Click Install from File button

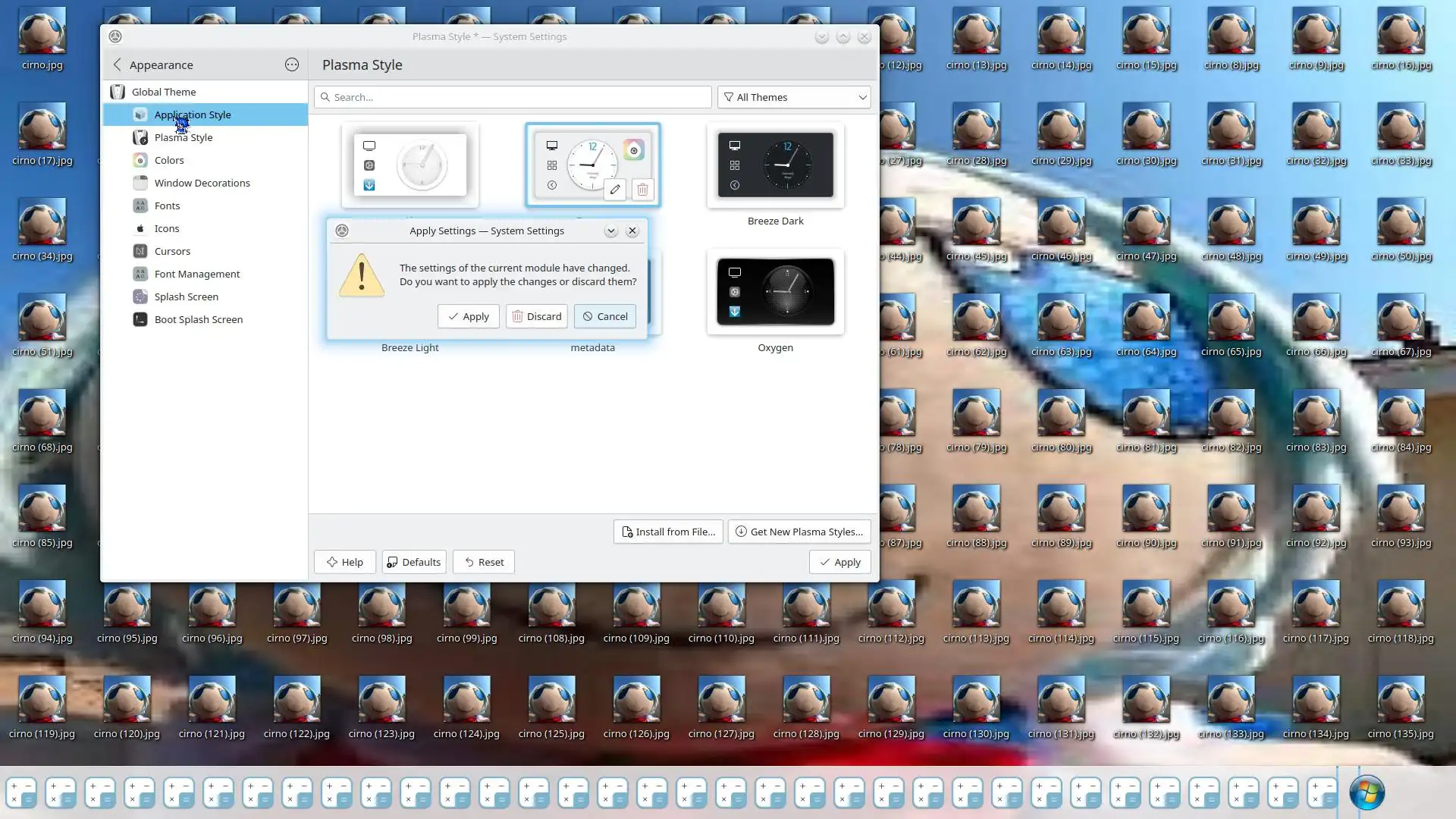pyautogui.click(x=668, y=532)
